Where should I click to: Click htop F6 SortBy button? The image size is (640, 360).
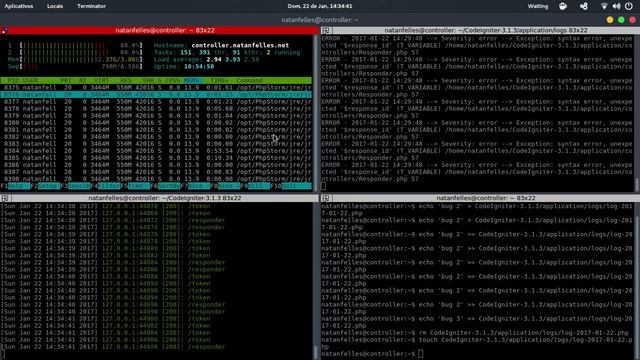(x=166, y=186)
